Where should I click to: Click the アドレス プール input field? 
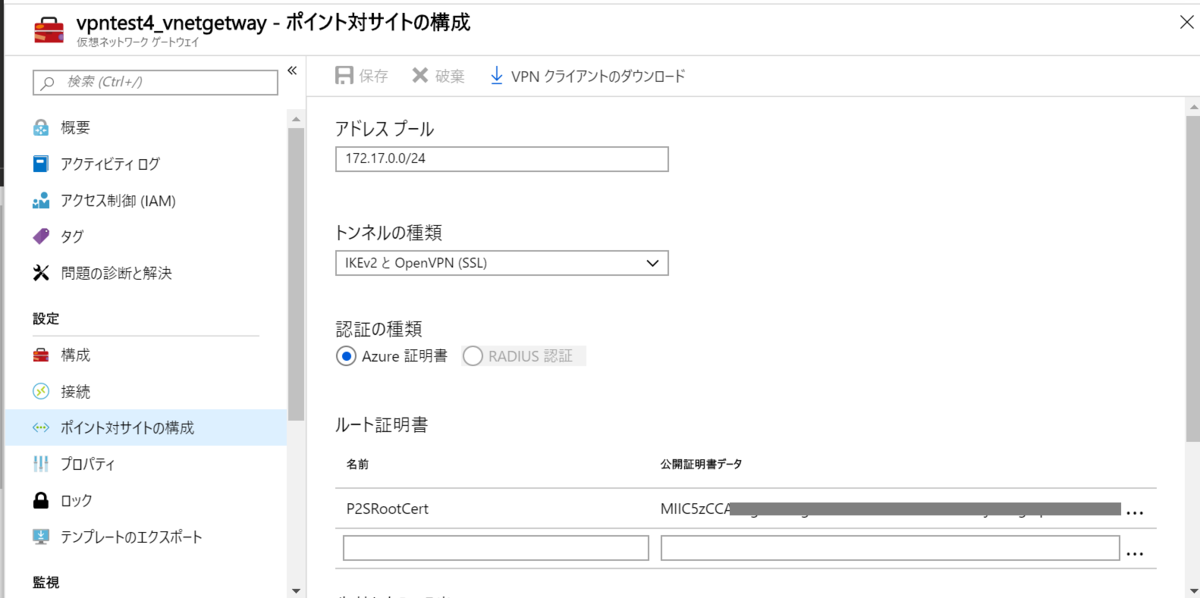click(502, 159)
